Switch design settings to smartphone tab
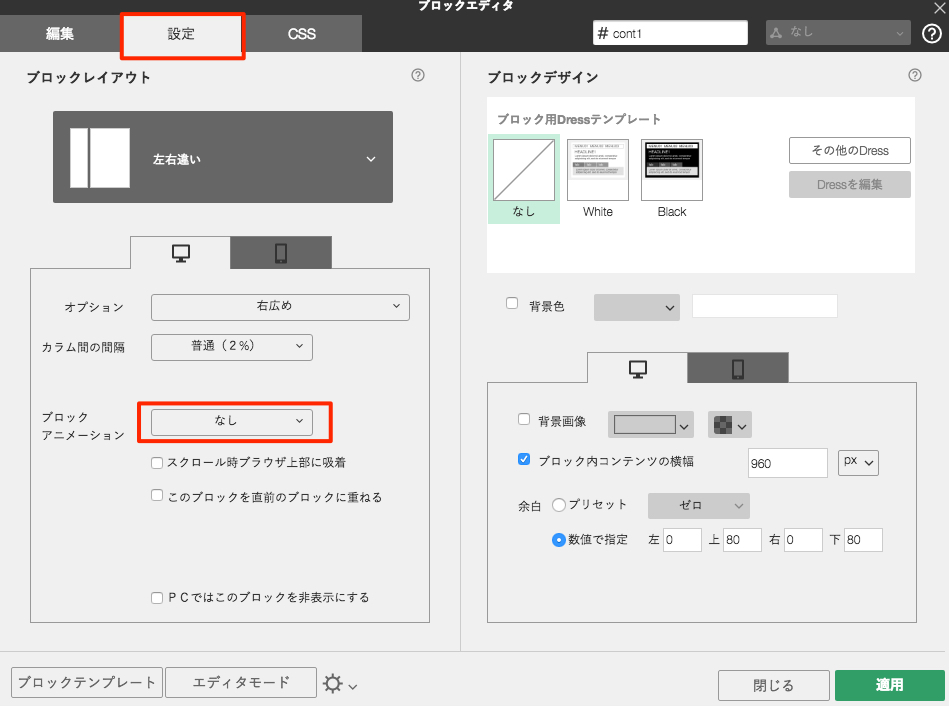 tap(738, 368)
